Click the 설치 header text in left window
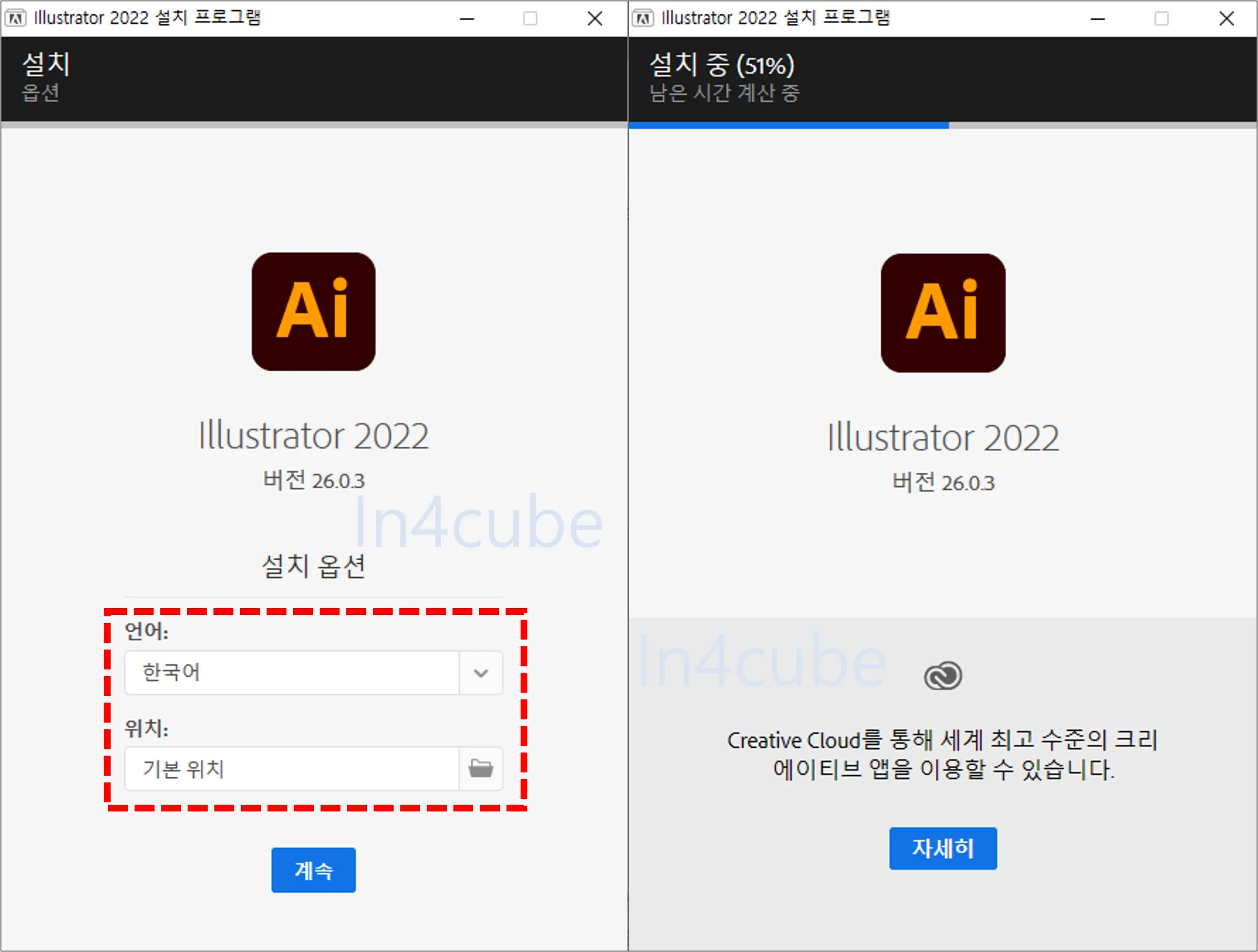The image size is (1258, 952). (x=46, y=64)
